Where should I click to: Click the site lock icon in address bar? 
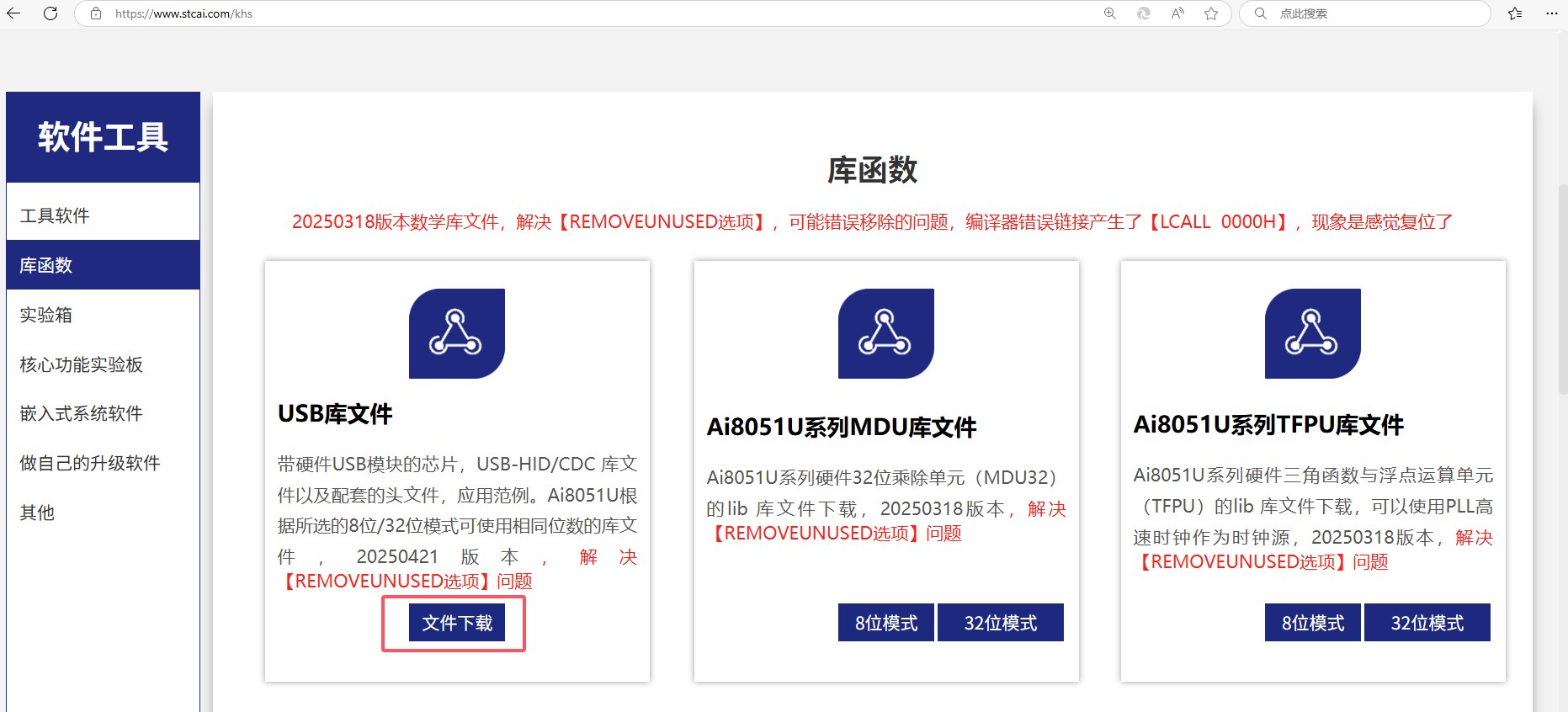pyautogui.click(x=96, y=13)
